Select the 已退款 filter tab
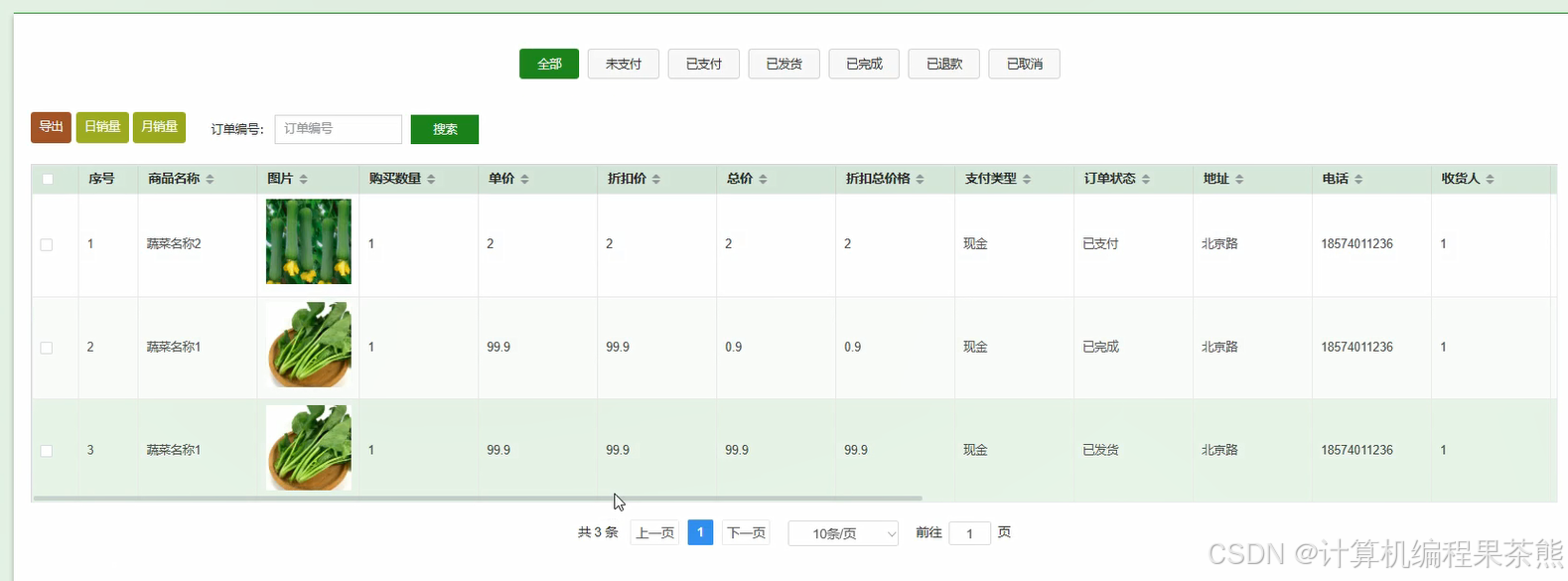The height and width of the screenshot is (581, 1568). [944, 64]
